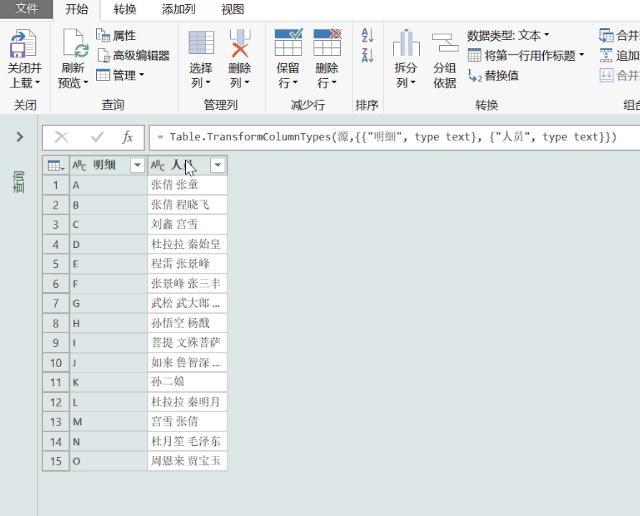Click the 选择列 (Choose Columns) icon
Viewport: 640px width, 516px height.
click(201, 42)
